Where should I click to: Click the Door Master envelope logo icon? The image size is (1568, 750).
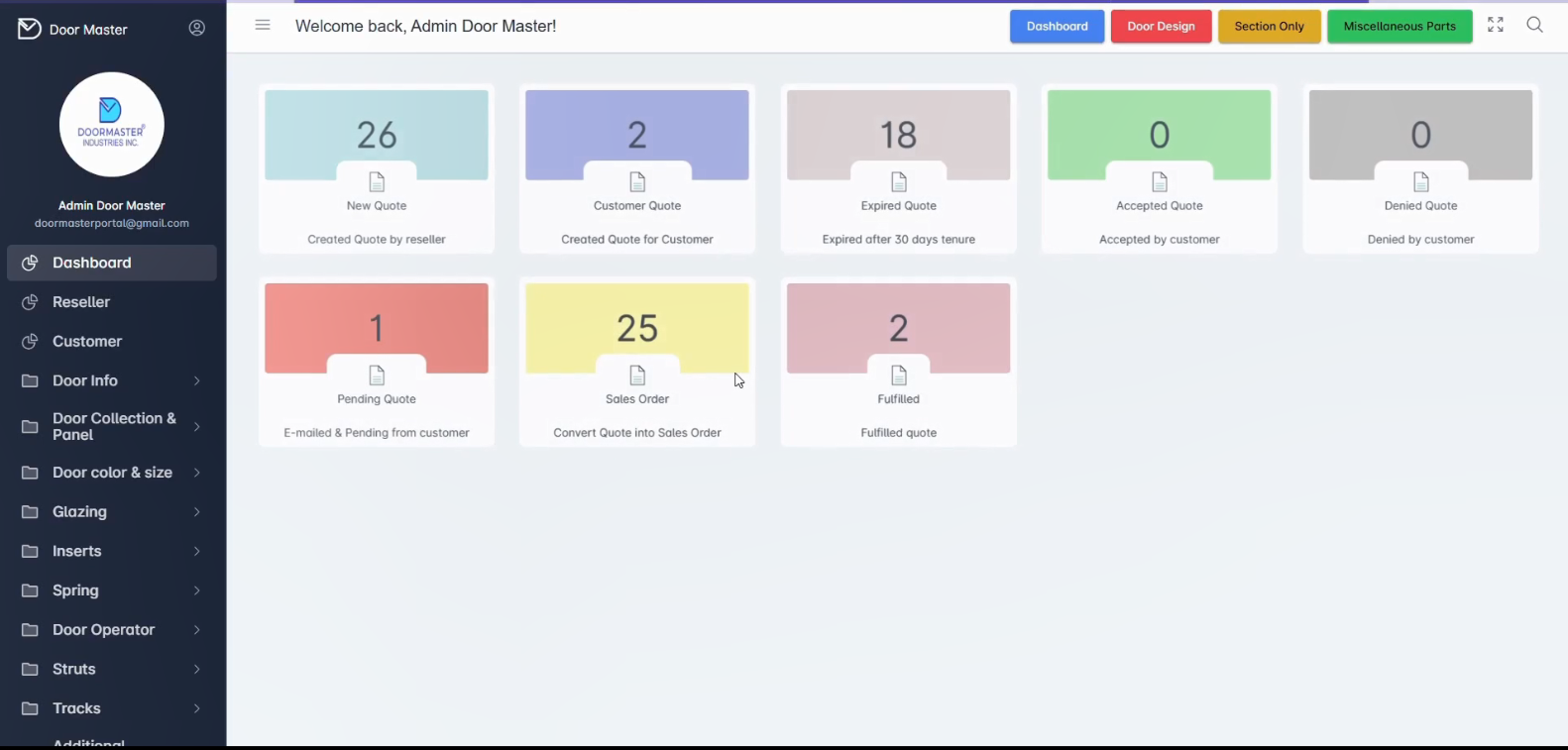[30, 29]
